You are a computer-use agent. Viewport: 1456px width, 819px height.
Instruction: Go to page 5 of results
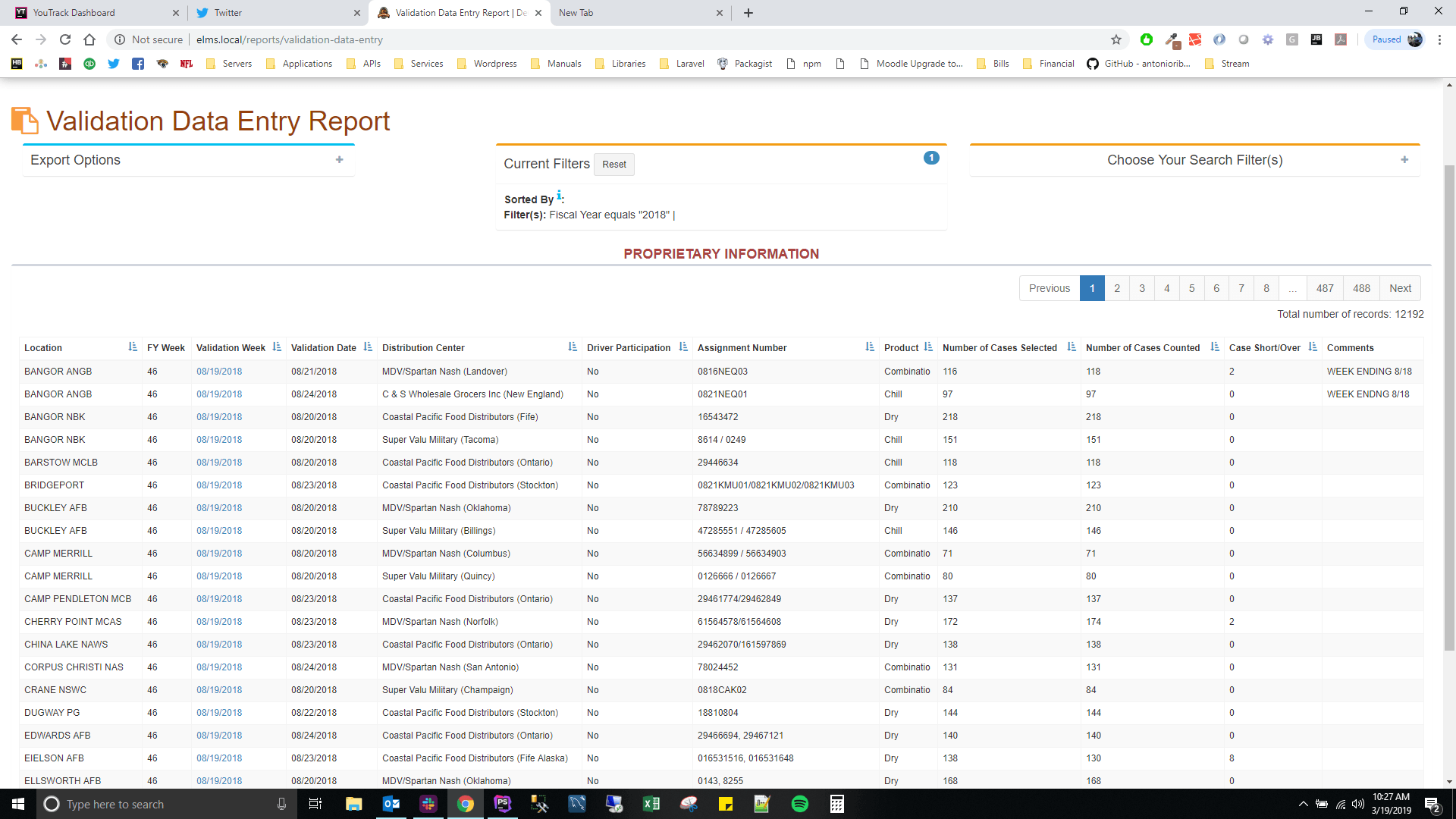click(1191, 288)
